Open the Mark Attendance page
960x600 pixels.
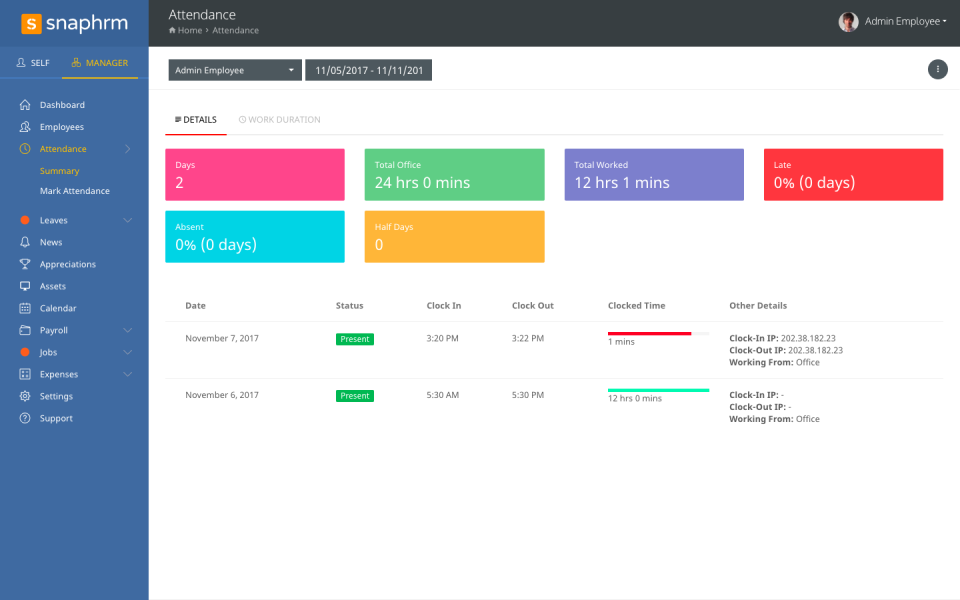tap(75, 191)
